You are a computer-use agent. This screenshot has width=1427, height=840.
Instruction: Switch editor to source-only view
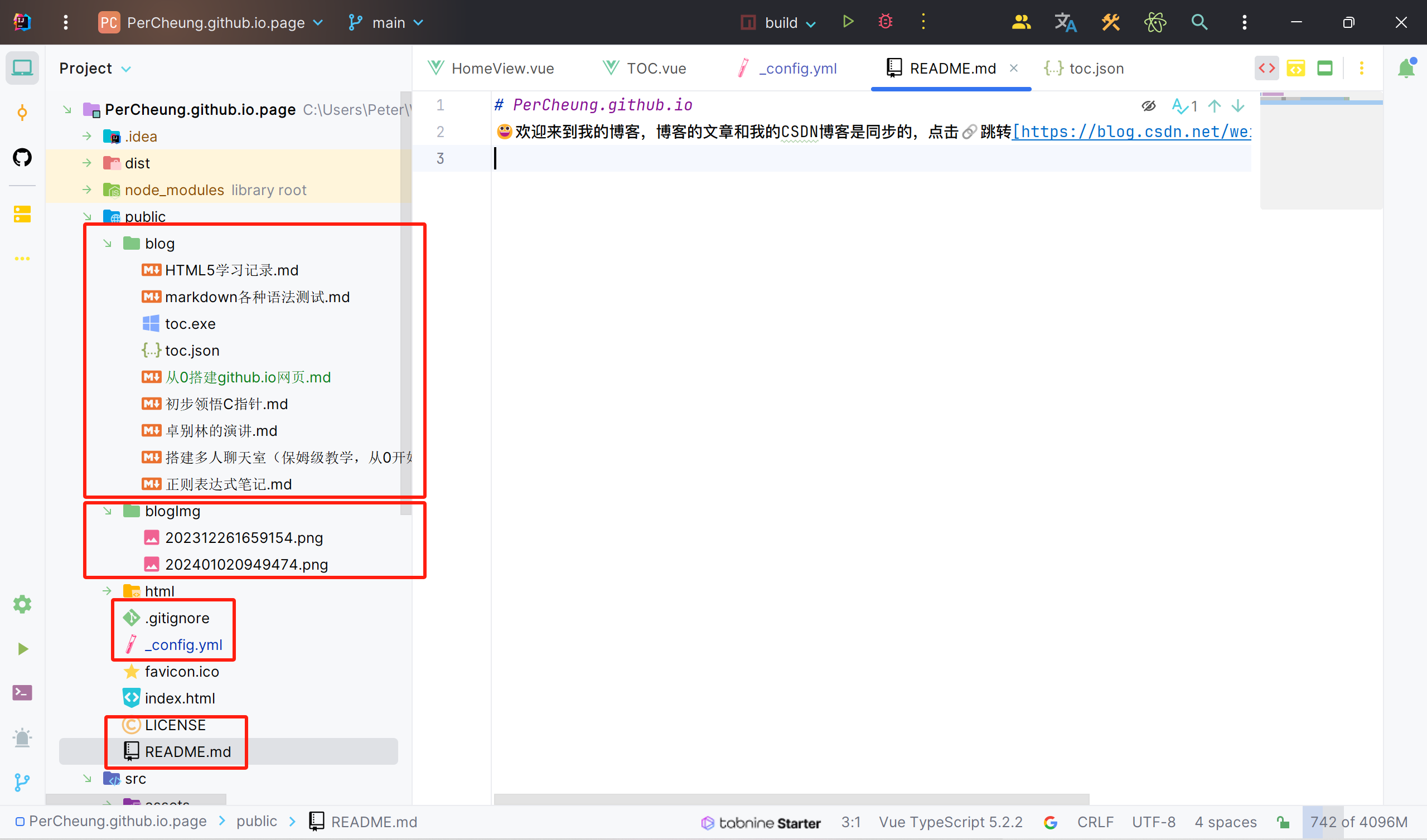click(x=1267, y=68)
